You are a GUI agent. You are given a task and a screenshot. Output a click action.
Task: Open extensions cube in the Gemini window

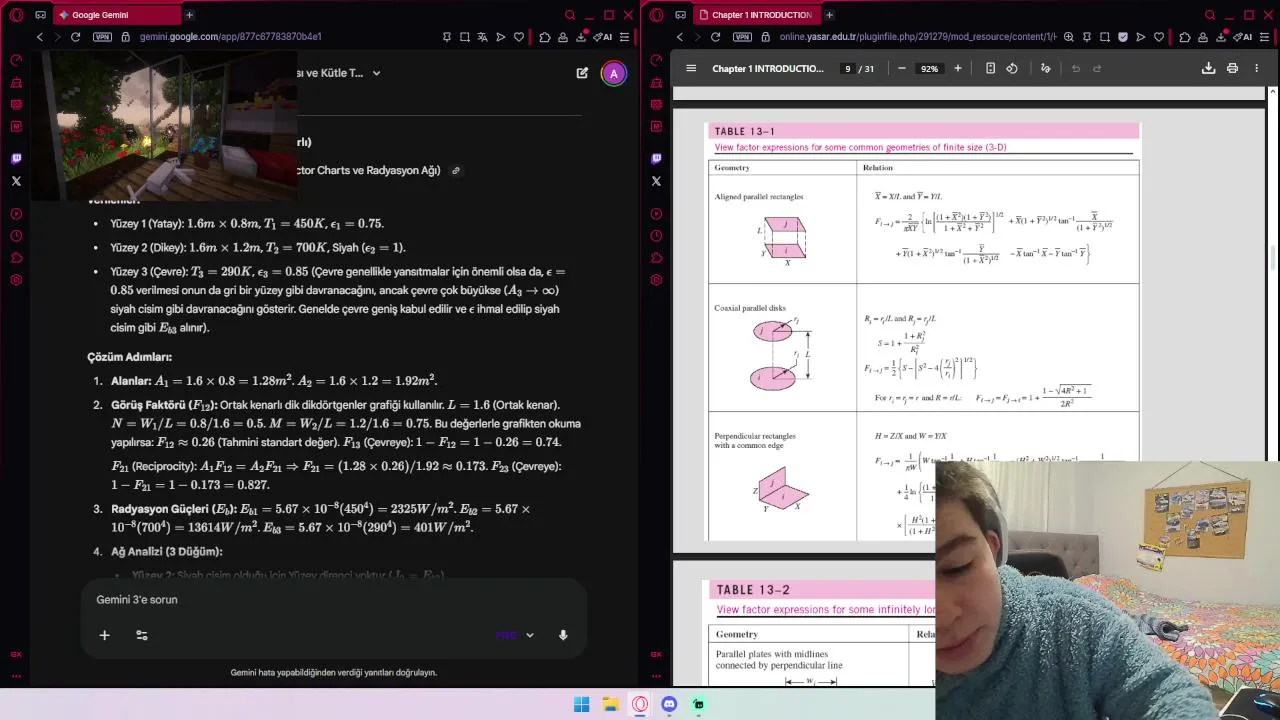coord(545,37)
